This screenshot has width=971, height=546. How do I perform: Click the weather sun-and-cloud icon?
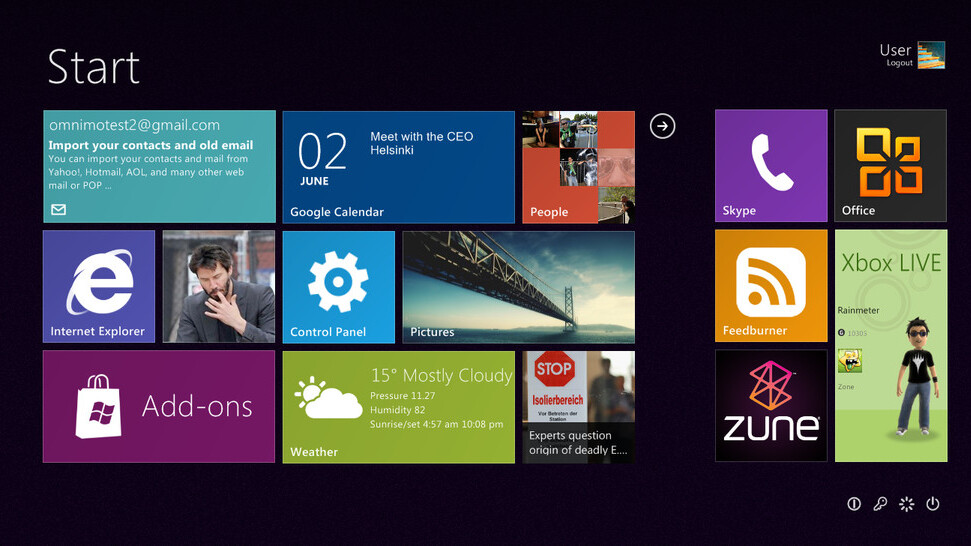[x=328, y=398]
